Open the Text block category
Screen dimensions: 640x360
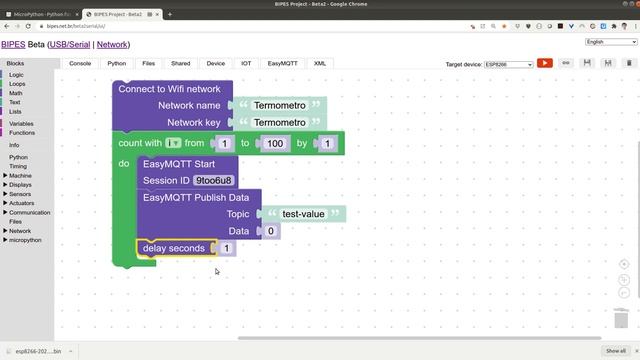tap(15, 102)
